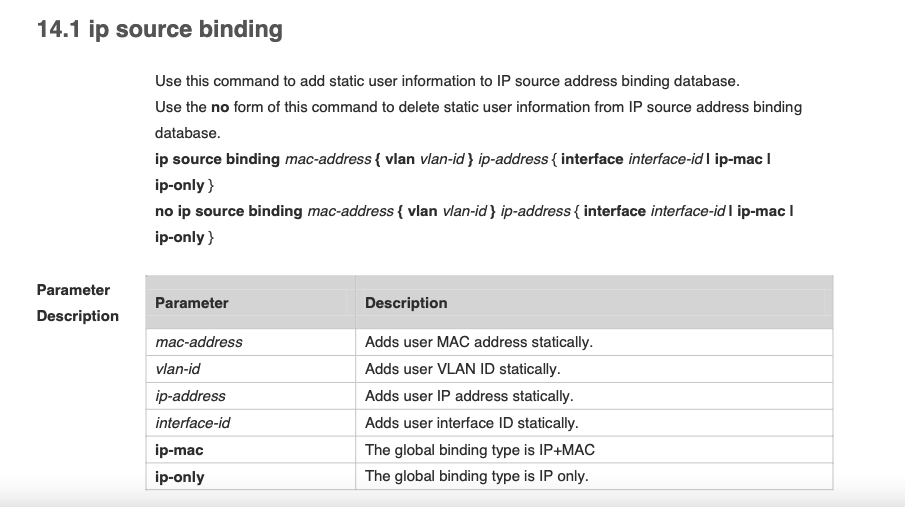Click "Adds user VLAN ID statically" description
The width and height of the screenshot is (905, 507).
463,369
